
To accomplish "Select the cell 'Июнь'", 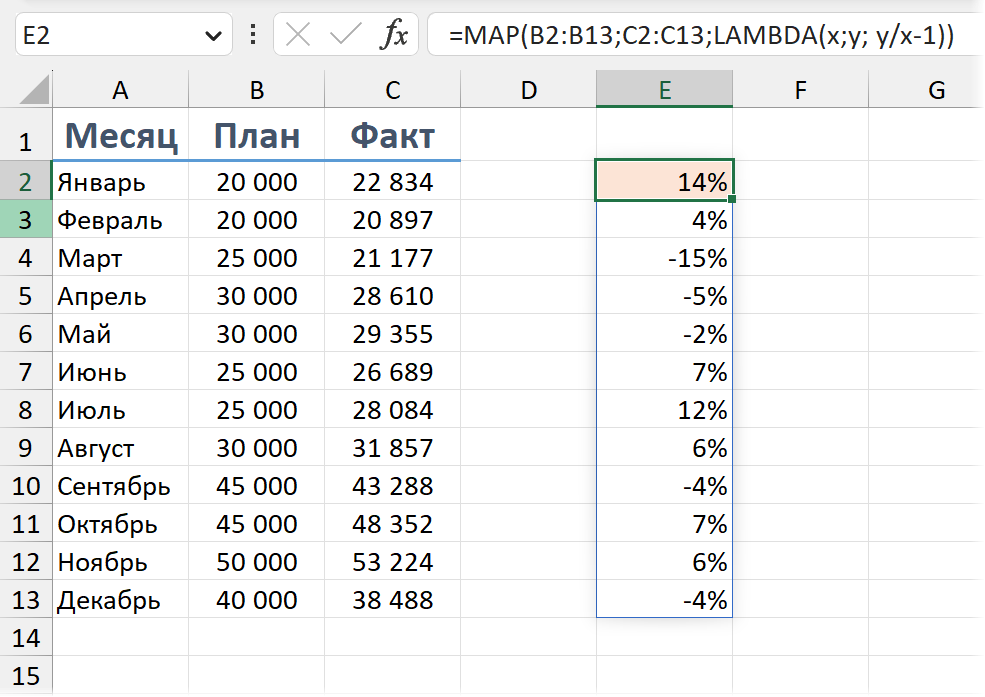I will pyautogui.click(x=121, y=372).
